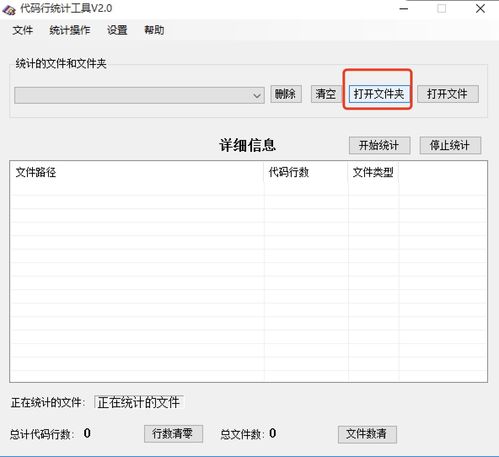
Task: Click the 删除 button
Action: tap(286, 94)
